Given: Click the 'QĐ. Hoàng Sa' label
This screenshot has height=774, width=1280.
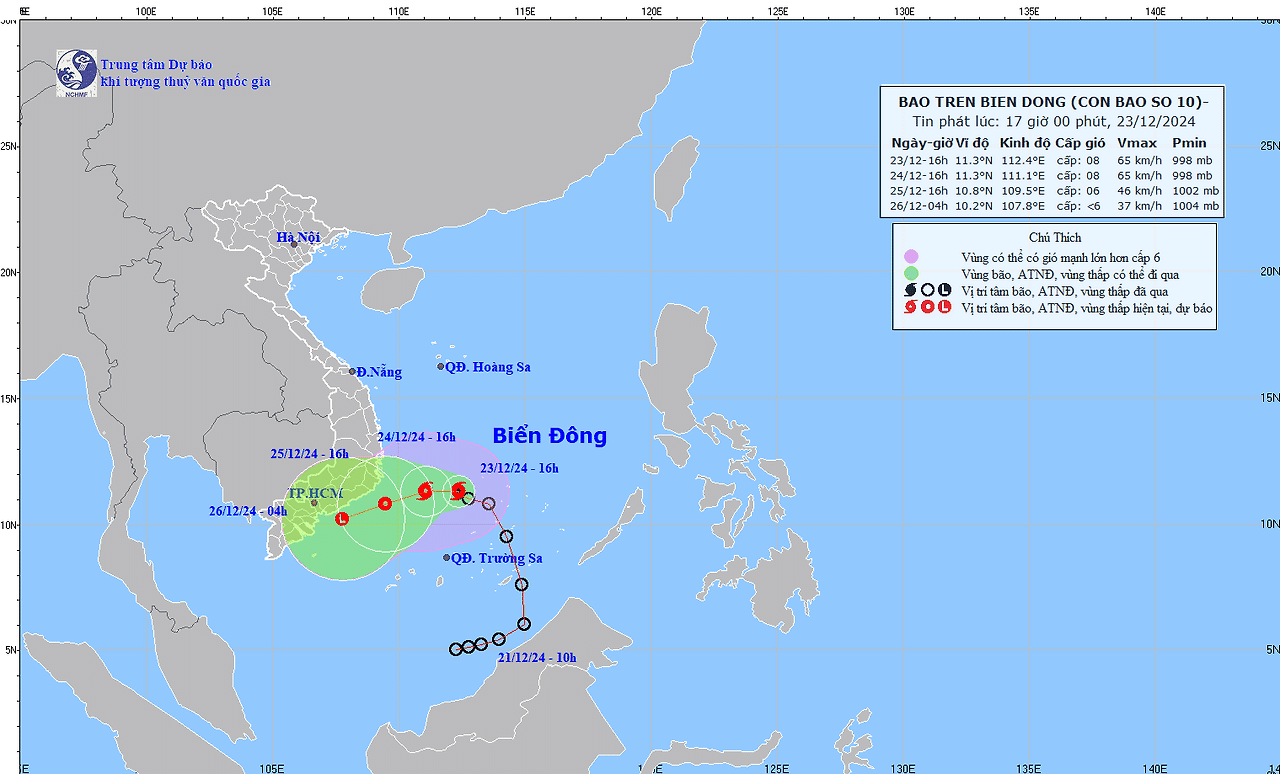Looking at the screenshot, I should click(488, 367).
